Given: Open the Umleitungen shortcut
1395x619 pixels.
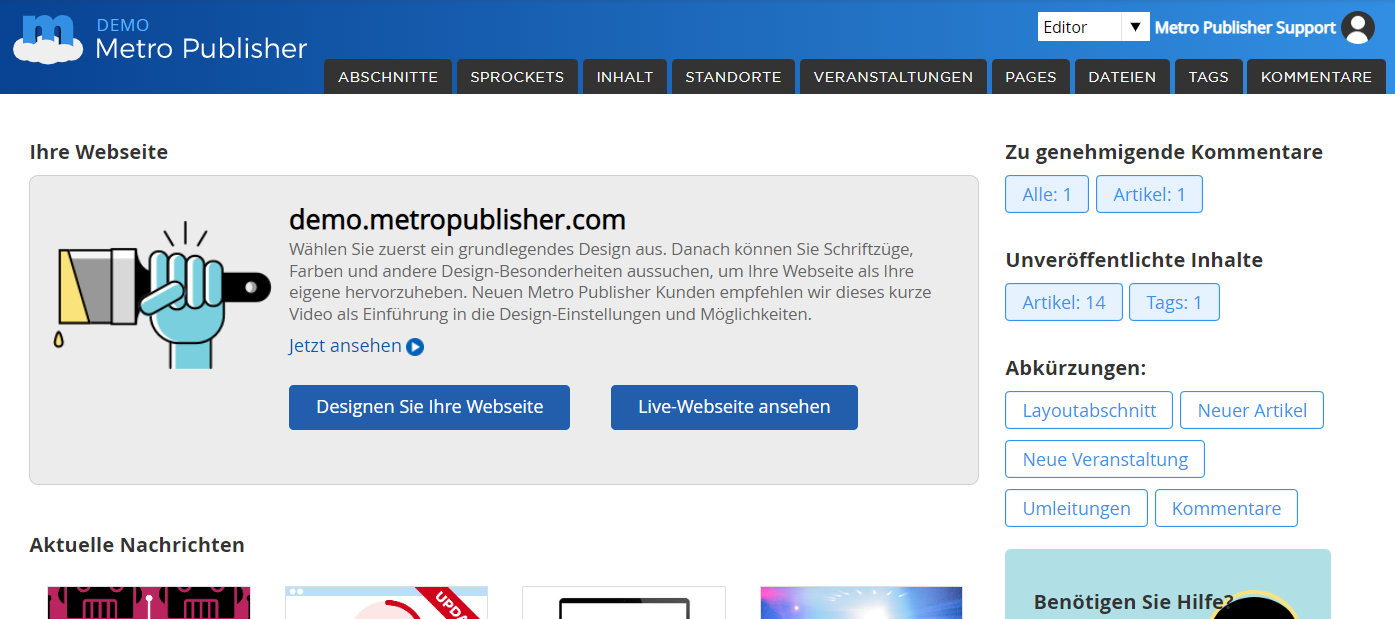Looking at the screenshot, I should pos(1076,508).
